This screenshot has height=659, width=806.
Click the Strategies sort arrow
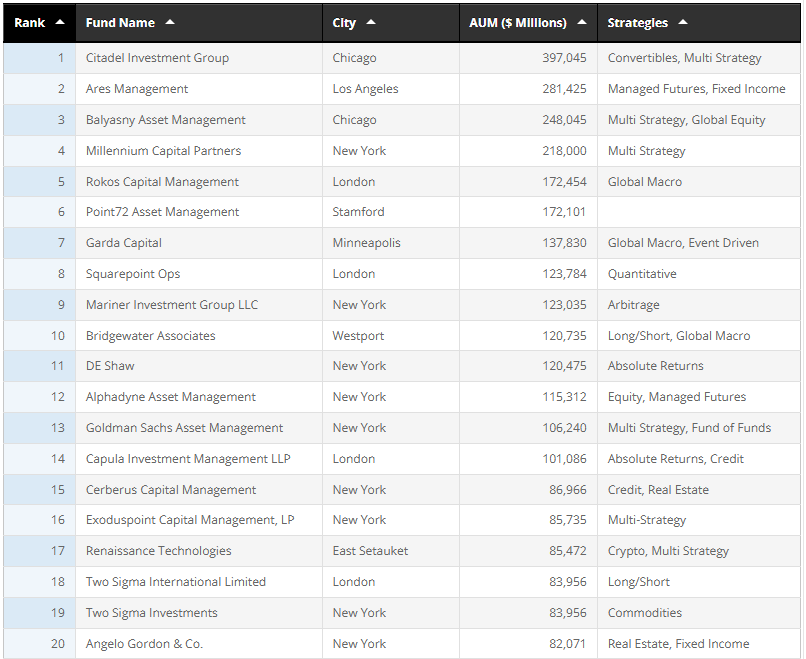tap(683, 22)
